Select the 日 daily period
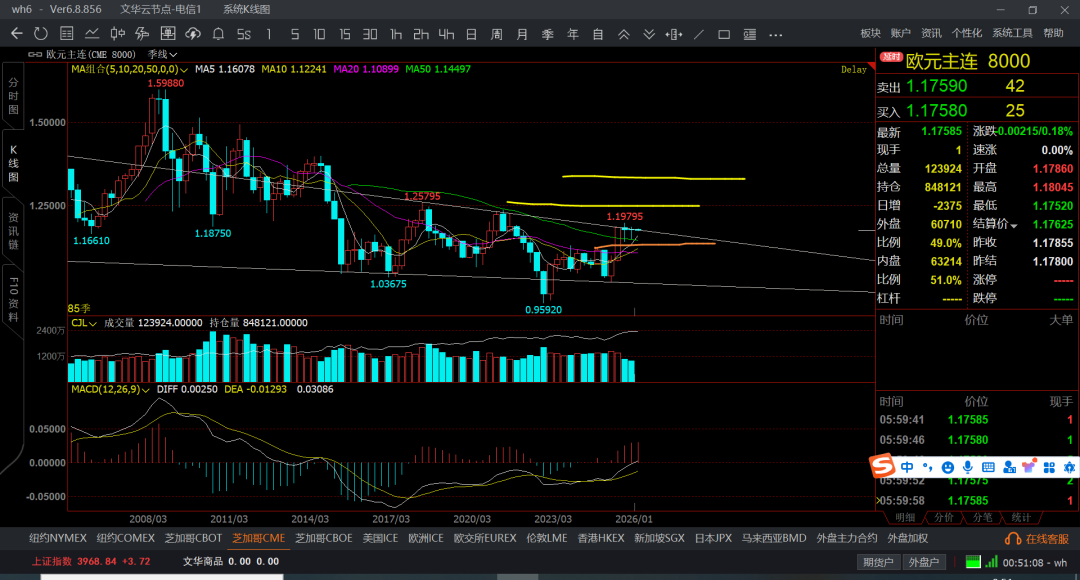1080x580 pixels. [471, 34]
